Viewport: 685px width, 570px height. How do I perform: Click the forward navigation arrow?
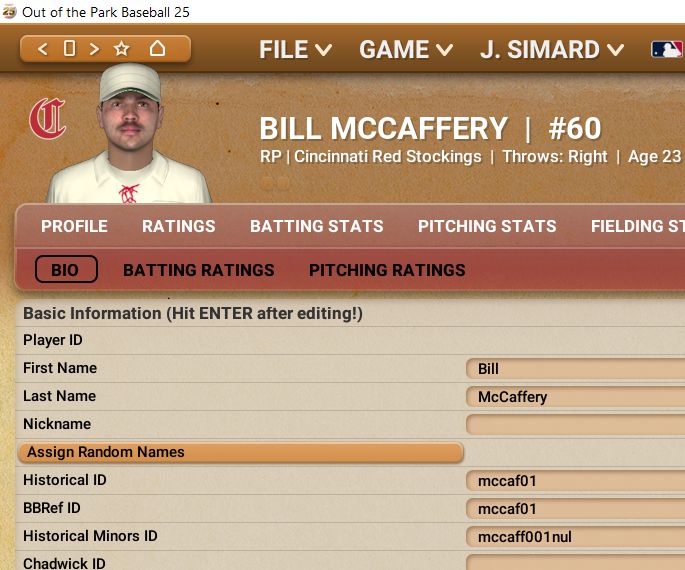[94, 49]
